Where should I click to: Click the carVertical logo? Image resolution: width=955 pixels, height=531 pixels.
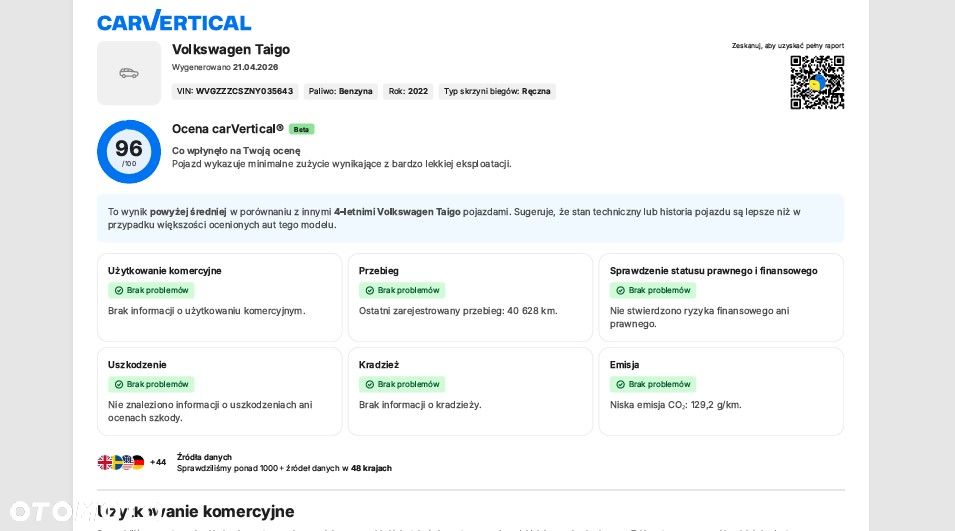[x=174, y=21]
